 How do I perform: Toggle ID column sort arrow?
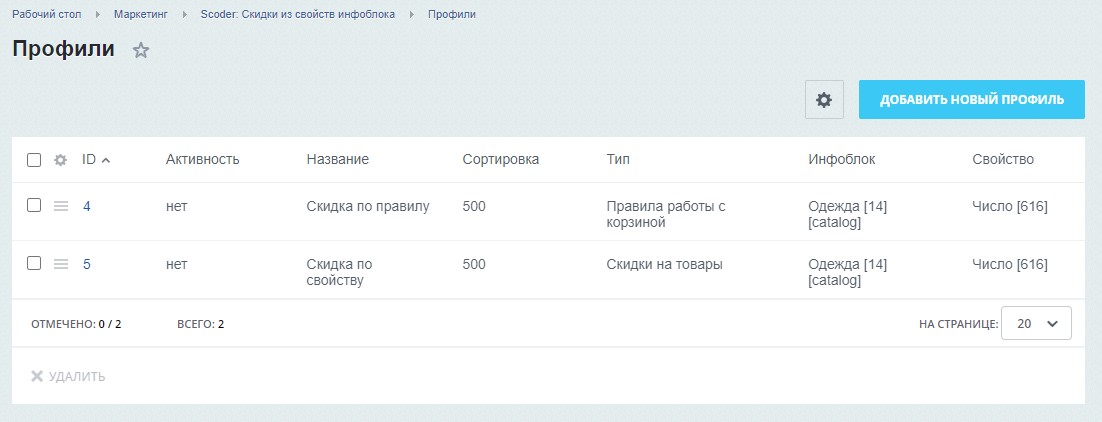(x=106, y=160)
